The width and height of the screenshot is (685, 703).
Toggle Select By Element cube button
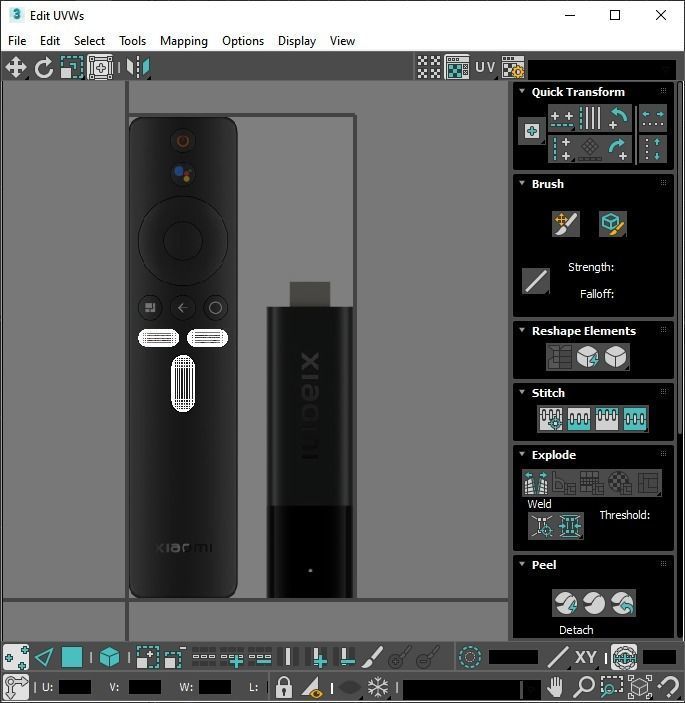coord(109,658)
